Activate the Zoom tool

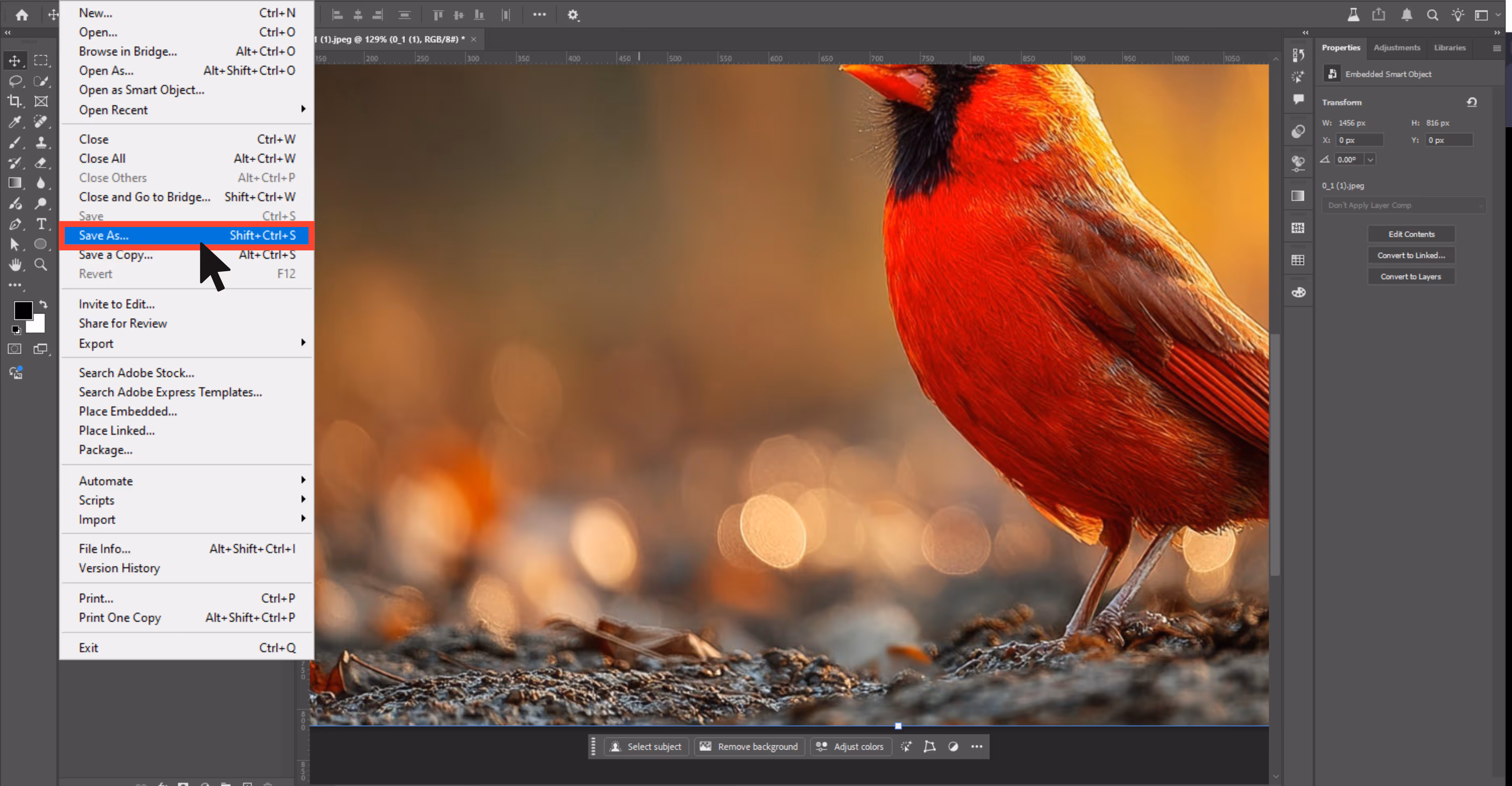coord(41,264)
